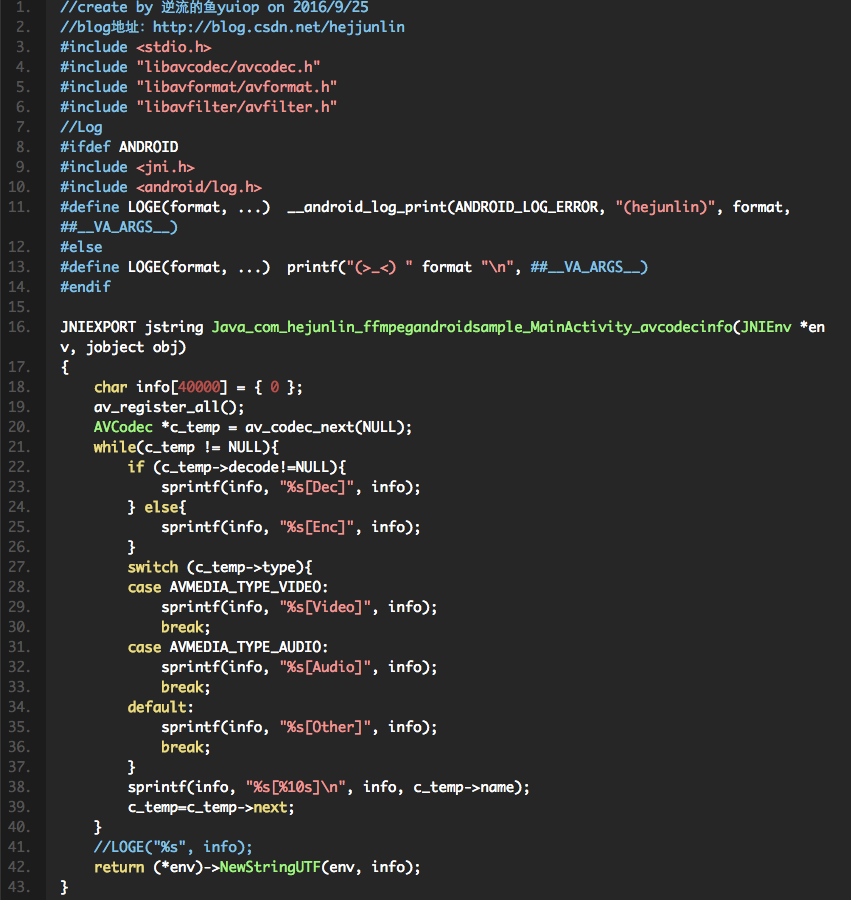The height and width of the screenshot is (901, 851).
Task: Click '<android/log.h>' include
Action: (199, 187)
